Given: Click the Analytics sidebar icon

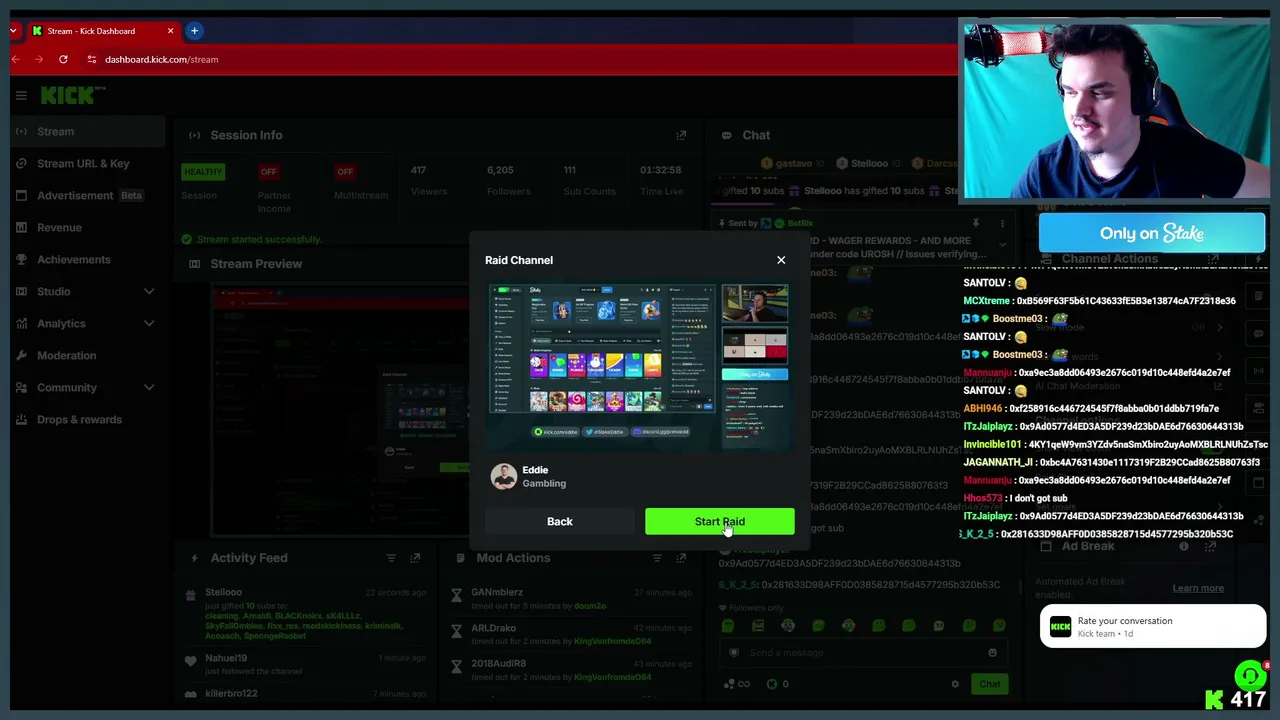Looking at the screenshot, I should (x=21, y=323).
